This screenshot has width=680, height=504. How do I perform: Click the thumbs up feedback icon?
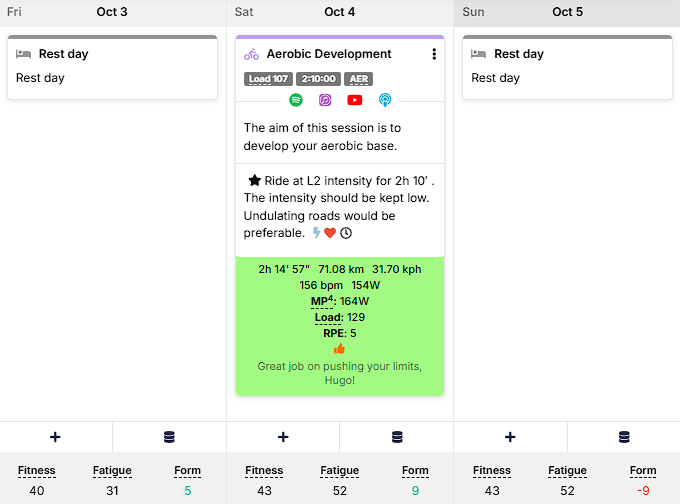click(339, 349)
